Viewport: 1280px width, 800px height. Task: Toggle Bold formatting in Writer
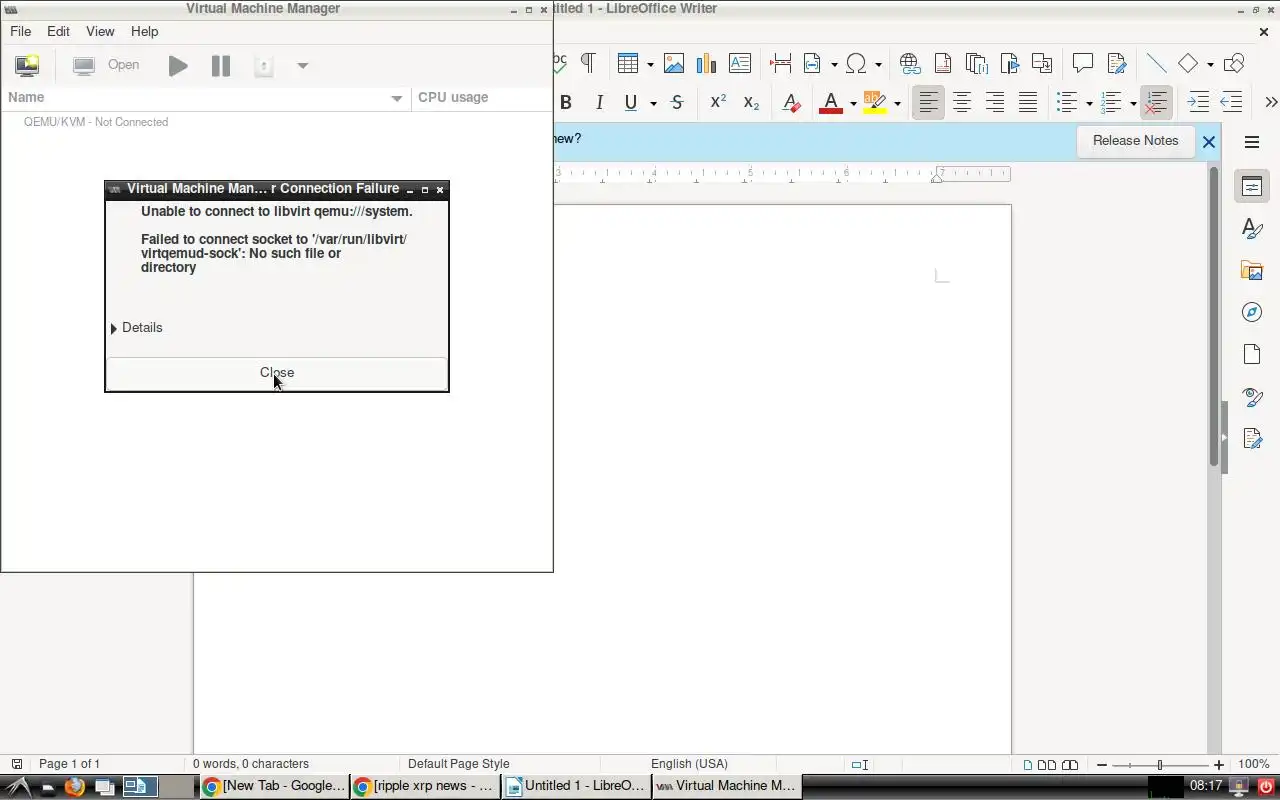tap(566, 102)
